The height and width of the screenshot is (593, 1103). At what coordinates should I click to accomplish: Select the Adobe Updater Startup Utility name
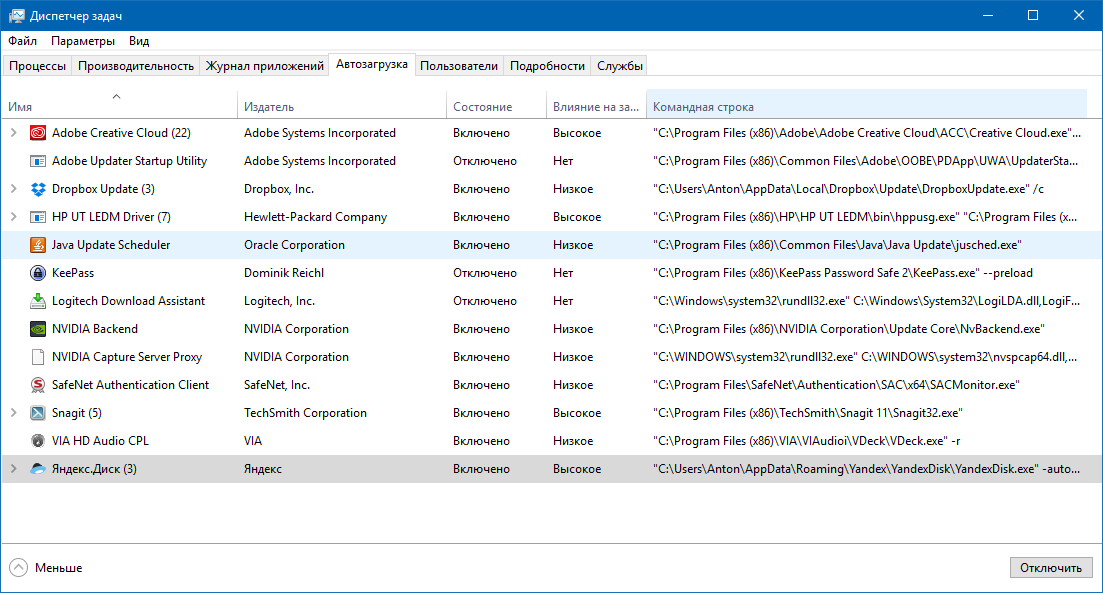(129, 161)
